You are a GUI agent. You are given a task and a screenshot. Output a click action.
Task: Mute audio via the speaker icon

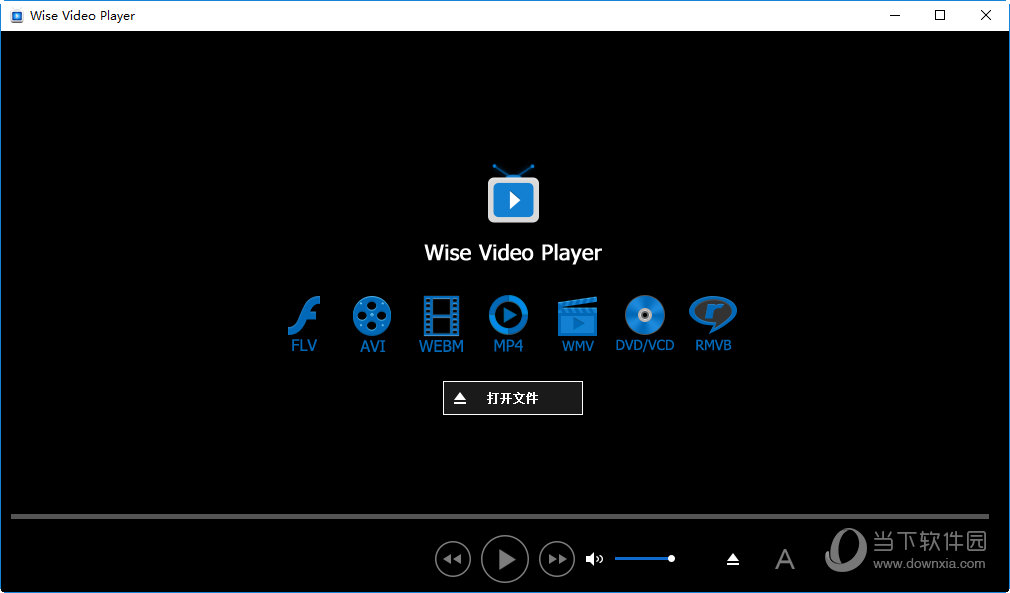(594, 559)
